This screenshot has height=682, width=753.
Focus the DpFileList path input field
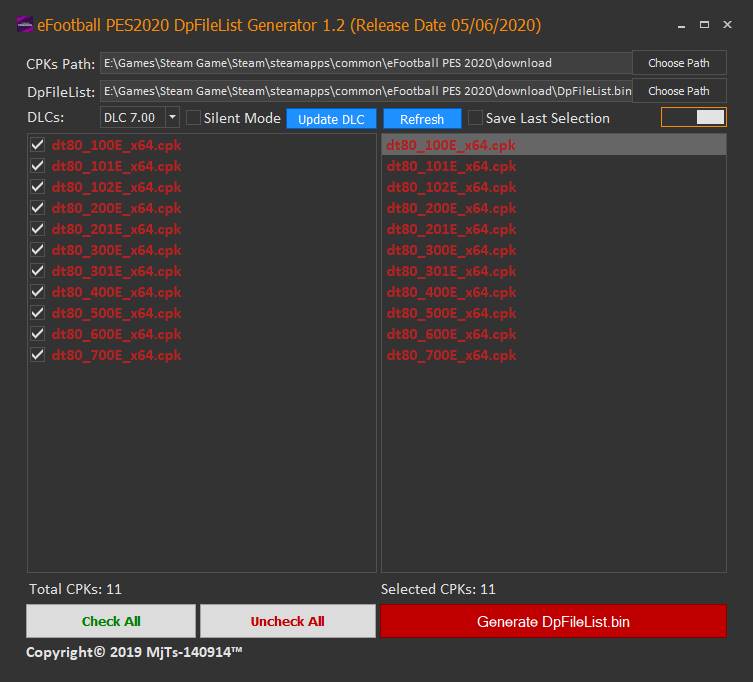click(366, 91)
